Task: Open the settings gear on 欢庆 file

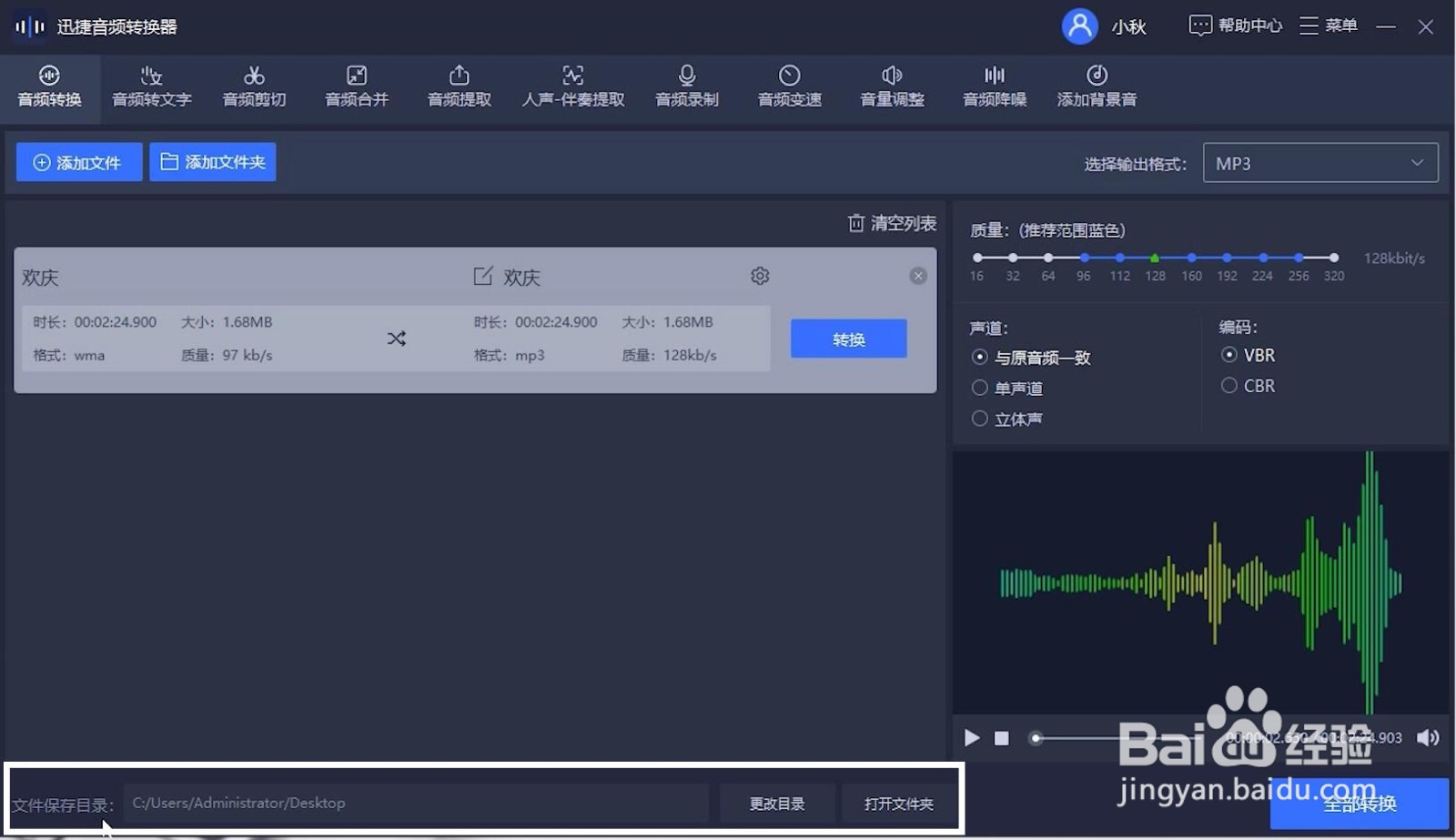Action: click(x=760, y=276)
